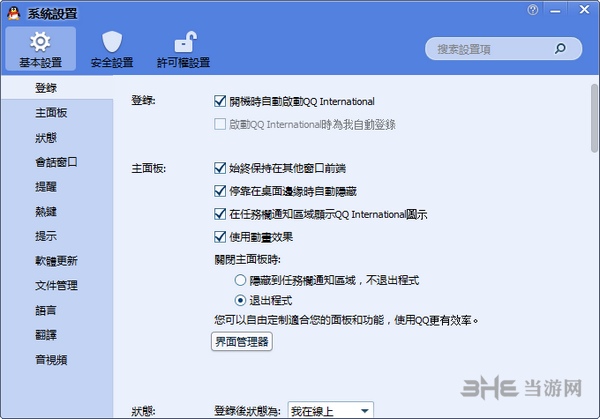This screenshot has width=600, height=419.
Task: Click the search magnifier icon
Action: click(x=560, y=49)
